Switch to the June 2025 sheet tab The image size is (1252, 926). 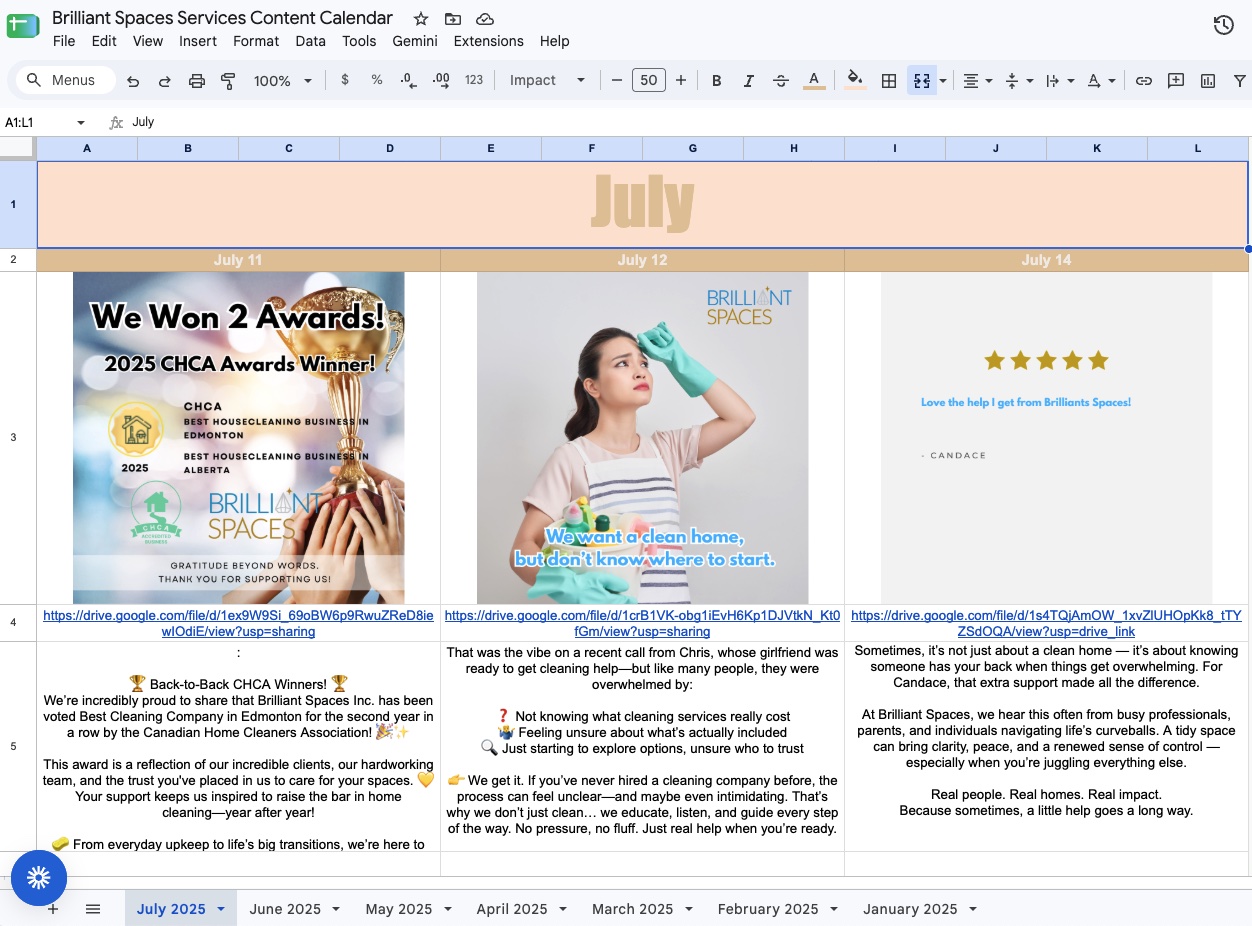[285, 909]
